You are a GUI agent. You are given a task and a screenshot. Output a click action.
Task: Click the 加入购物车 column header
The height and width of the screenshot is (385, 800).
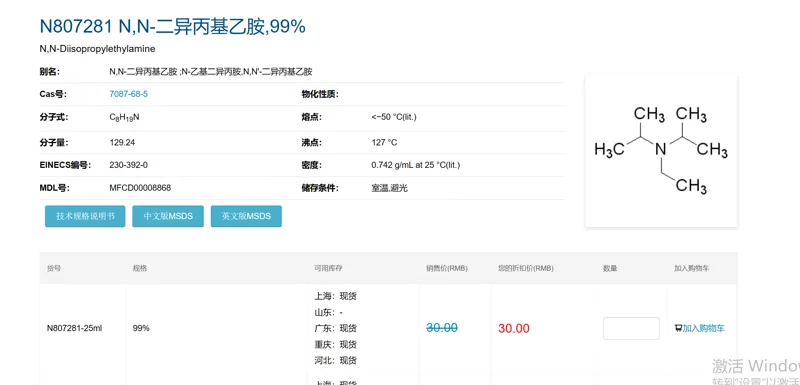[691, 268]
